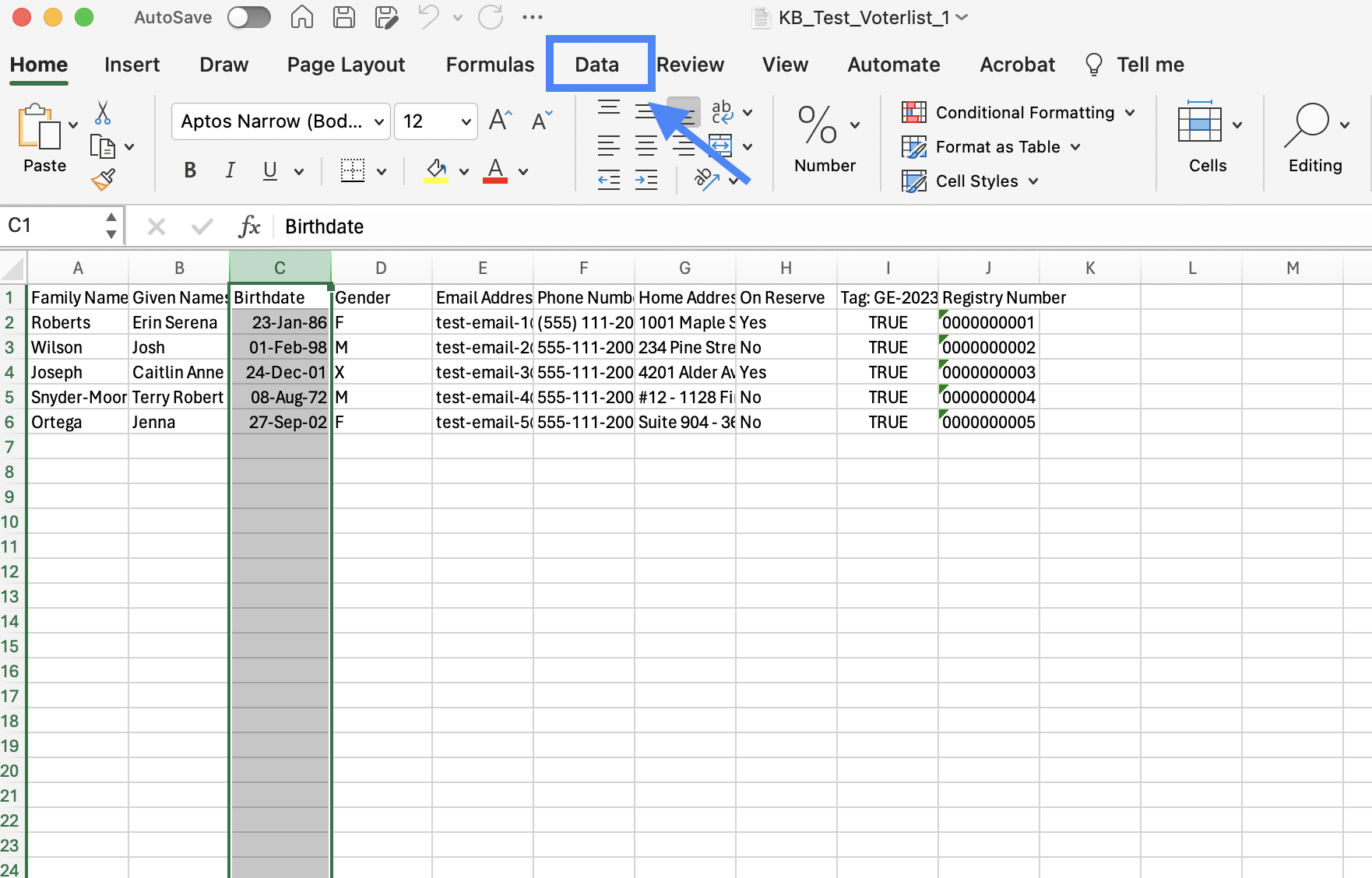Click the Insert Function fx icon

pyautogui.click(x=248, y=227)
